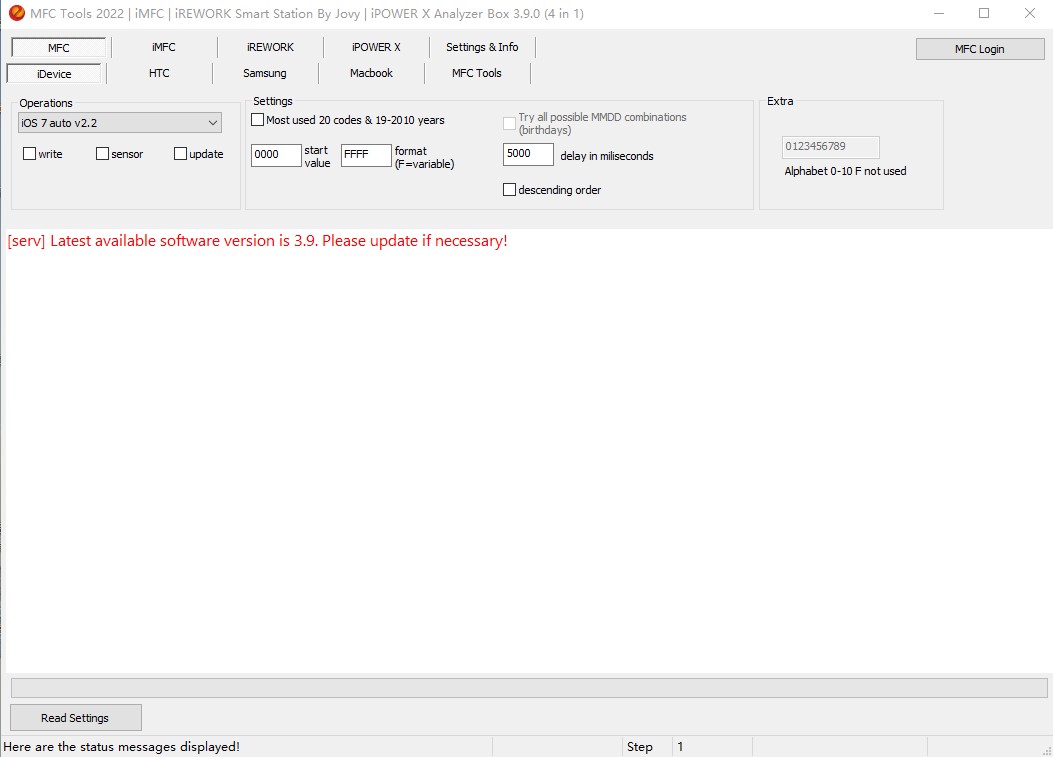This screenshot has height=757, width=1053.
Task: Switch to the MFC tab
Action: tap(58, 48)
